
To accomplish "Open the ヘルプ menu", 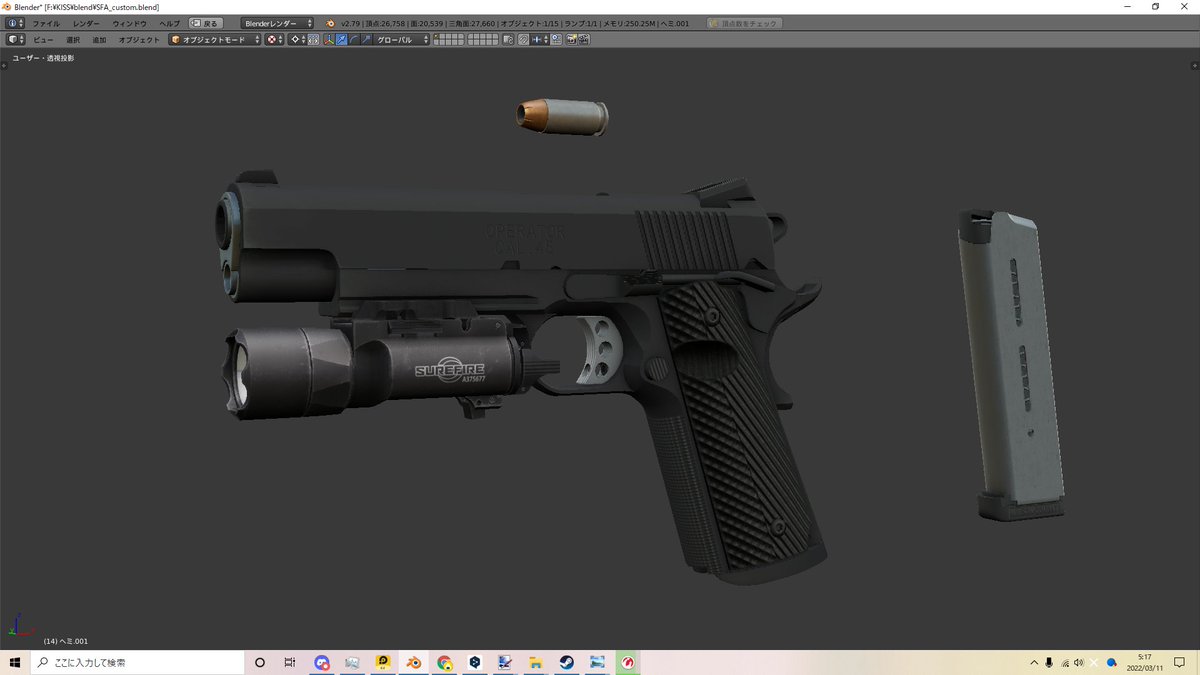I will coord(170,23).
